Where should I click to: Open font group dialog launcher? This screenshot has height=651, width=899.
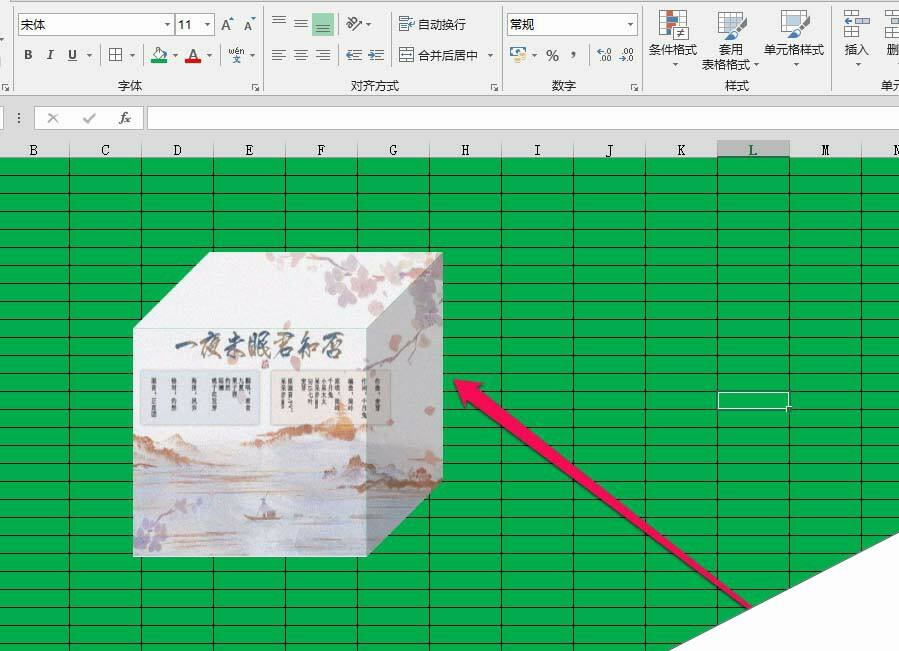(x=255, y=88)
